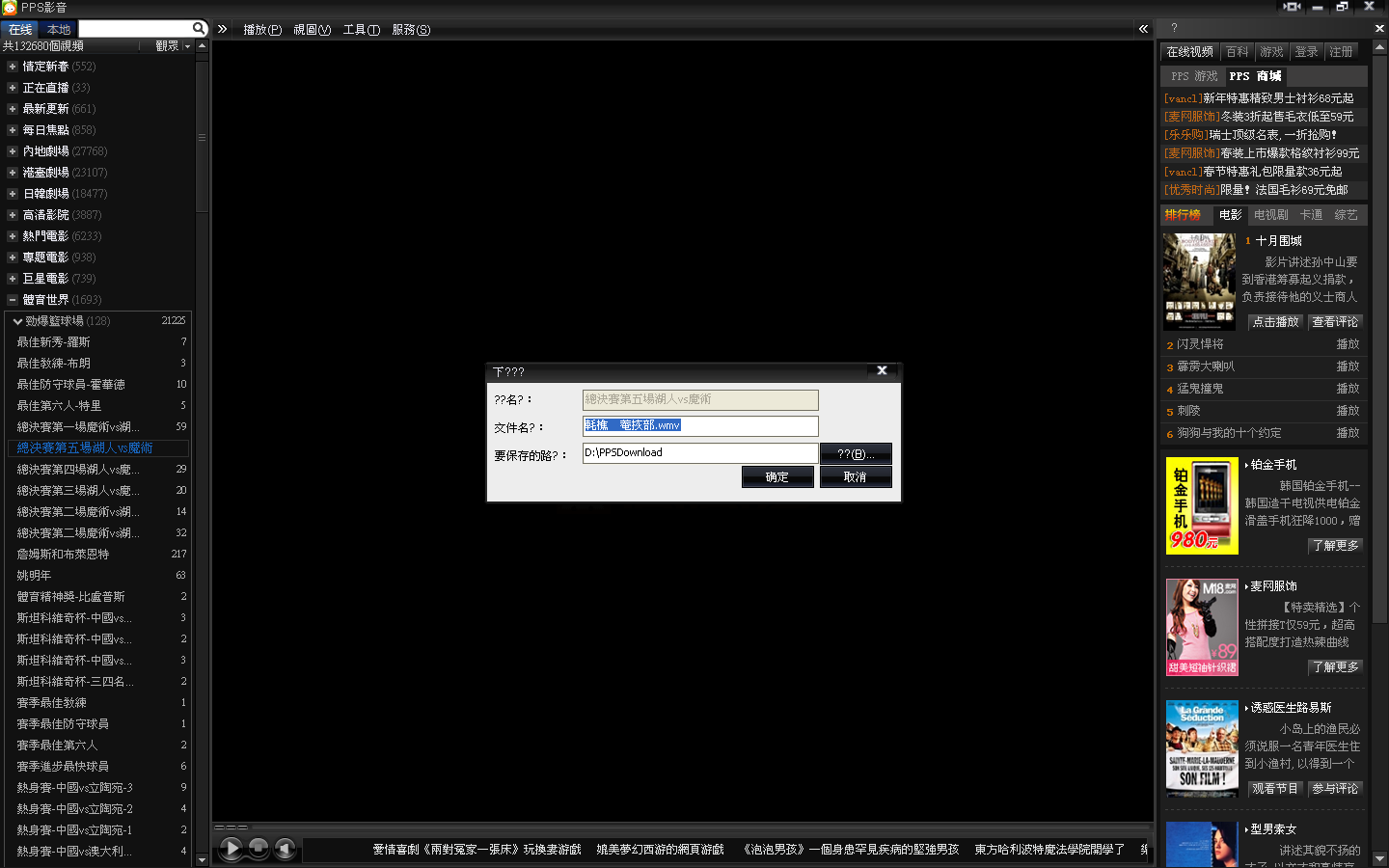Image resolution: width=1389 pixels, height=868 pixels.
Task: Click the question mark icon in the right panel header
Action: [x=1174, y=29]
